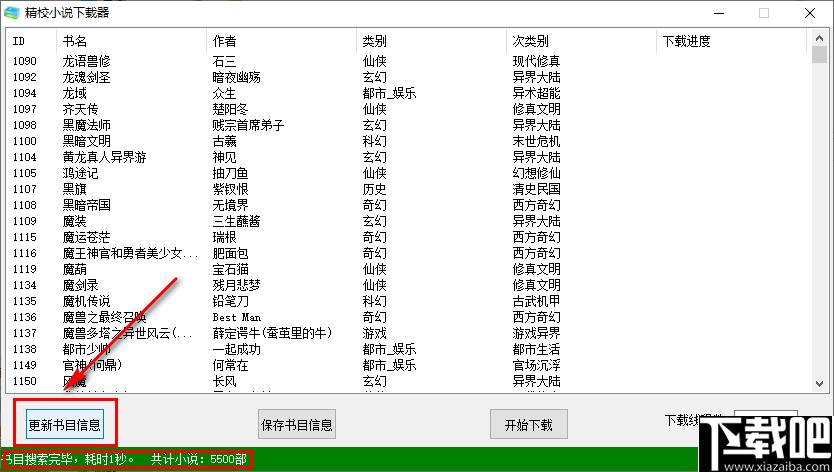Image resolution: width=834 pixels, height=472 pixels.
Task: Click ID 1136 in the list
Action: [x=24, y=317]
